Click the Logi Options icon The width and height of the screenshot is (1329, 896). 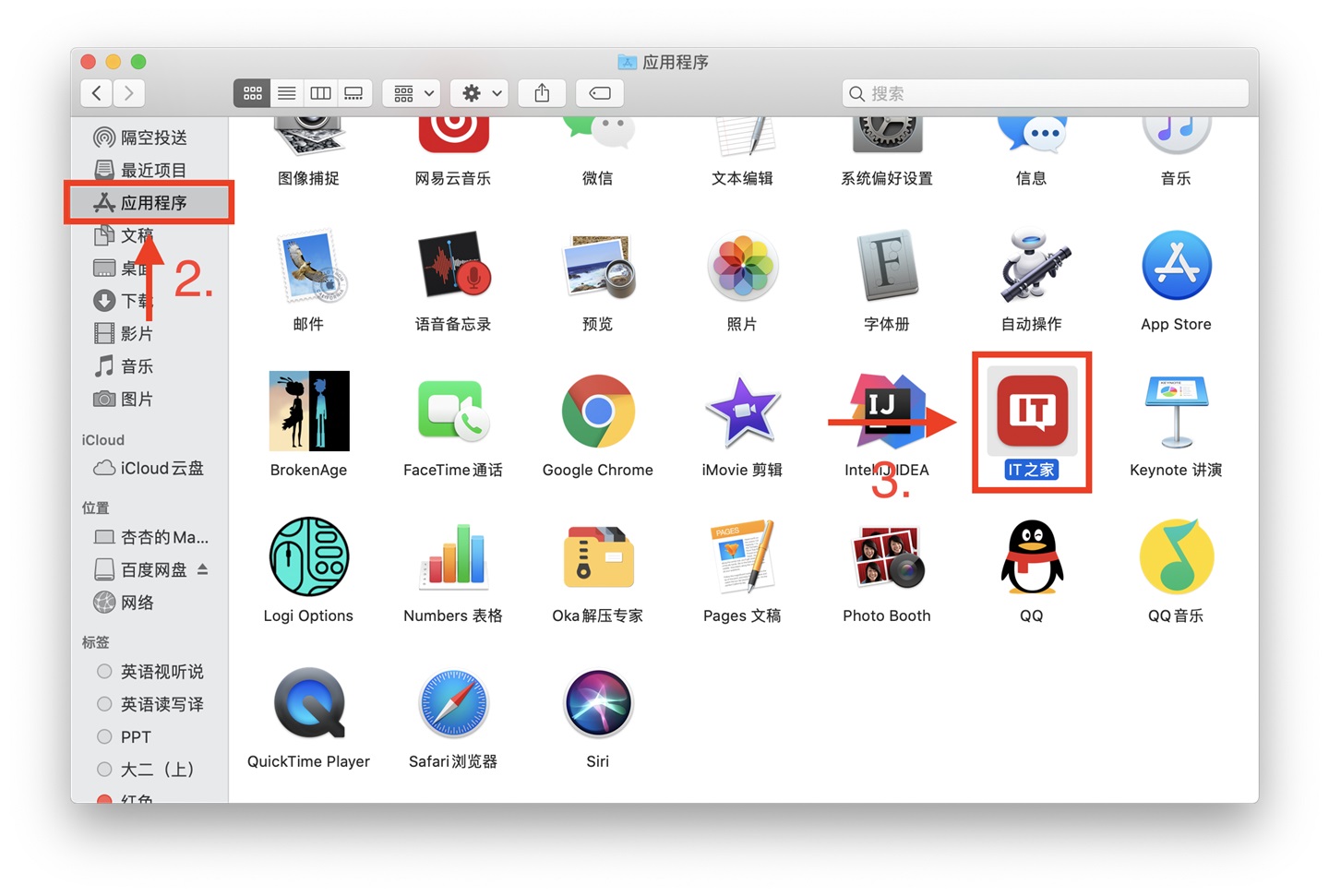pyautogui.click(x=308, y=556)
